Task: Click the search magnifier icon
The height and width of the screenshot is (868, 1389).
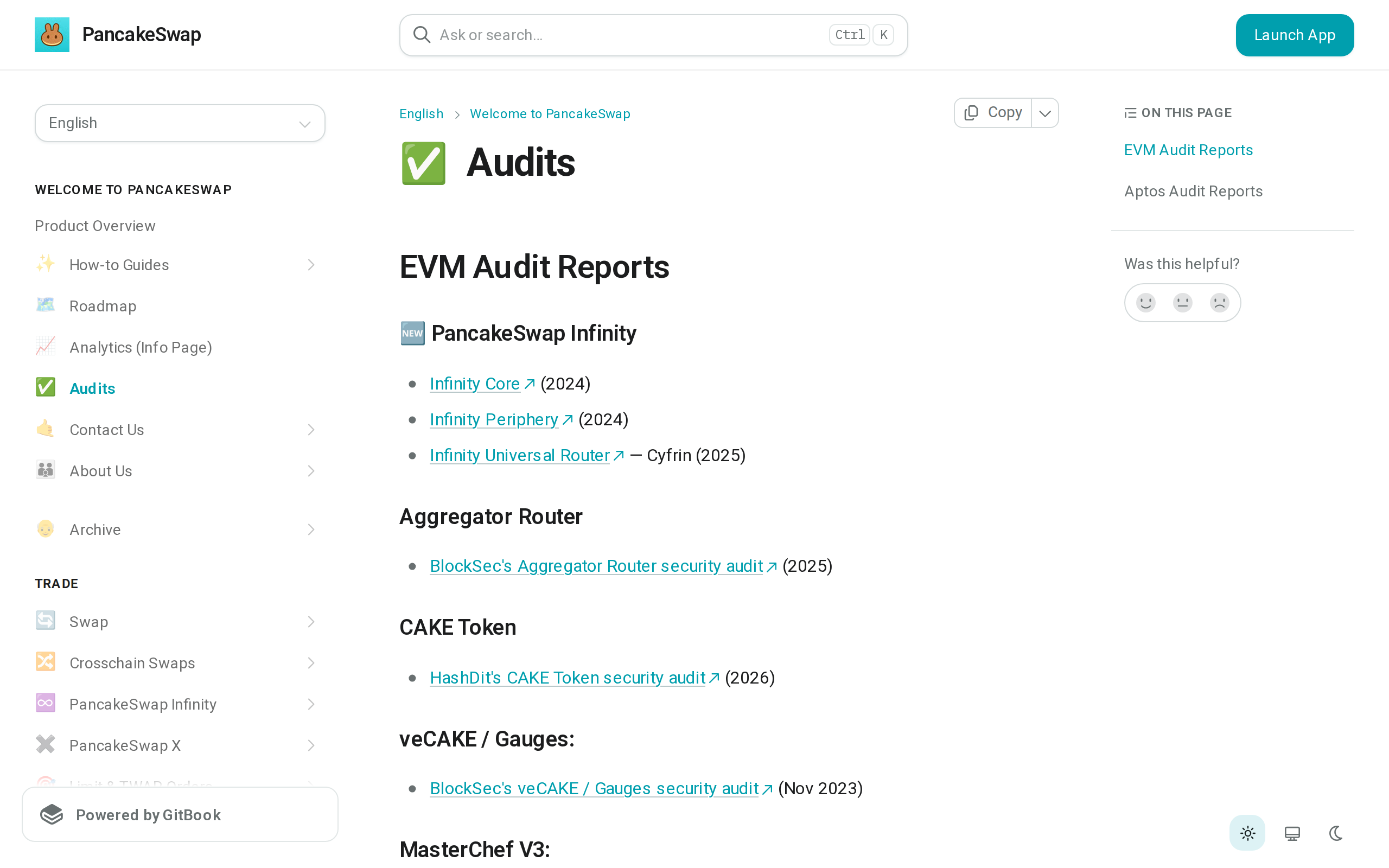Action: (421, 35)
